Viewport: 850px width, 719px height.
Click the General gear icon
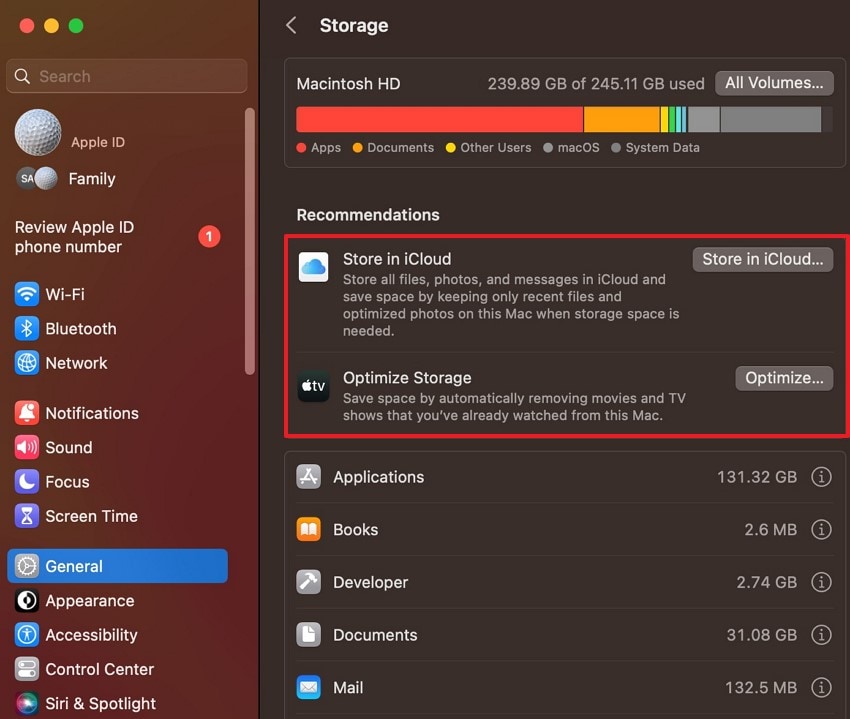click(27, 566)
